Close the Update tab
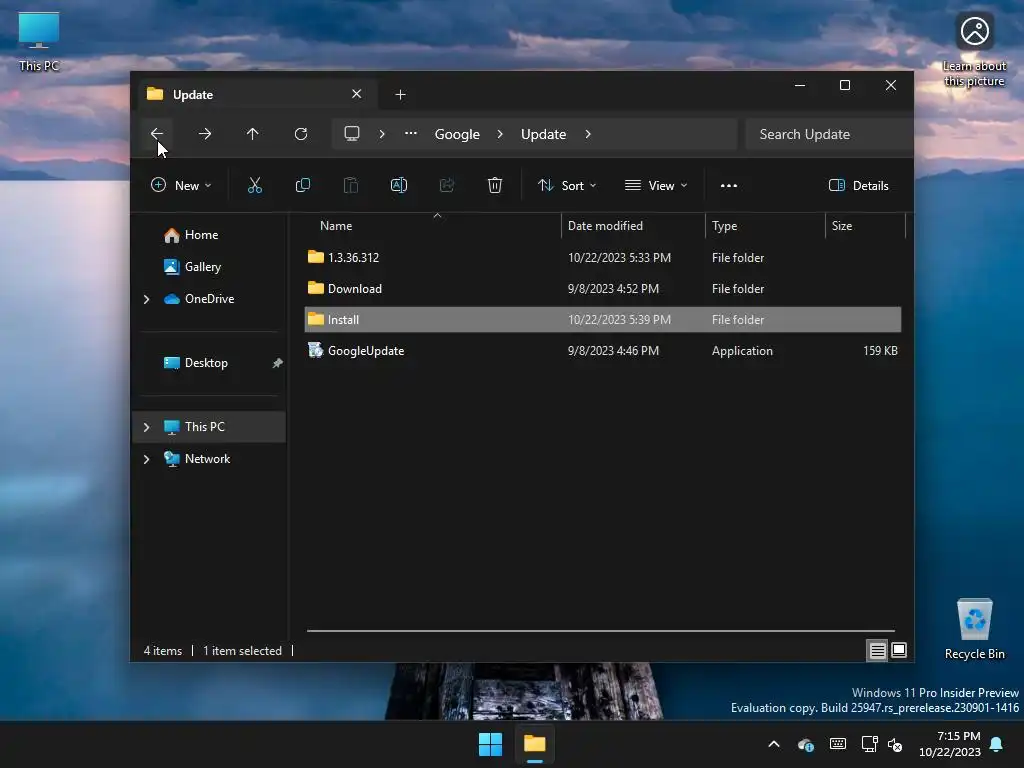This screenshot has width=1024, height=768. pyautogui.click(x=357, y=94)
